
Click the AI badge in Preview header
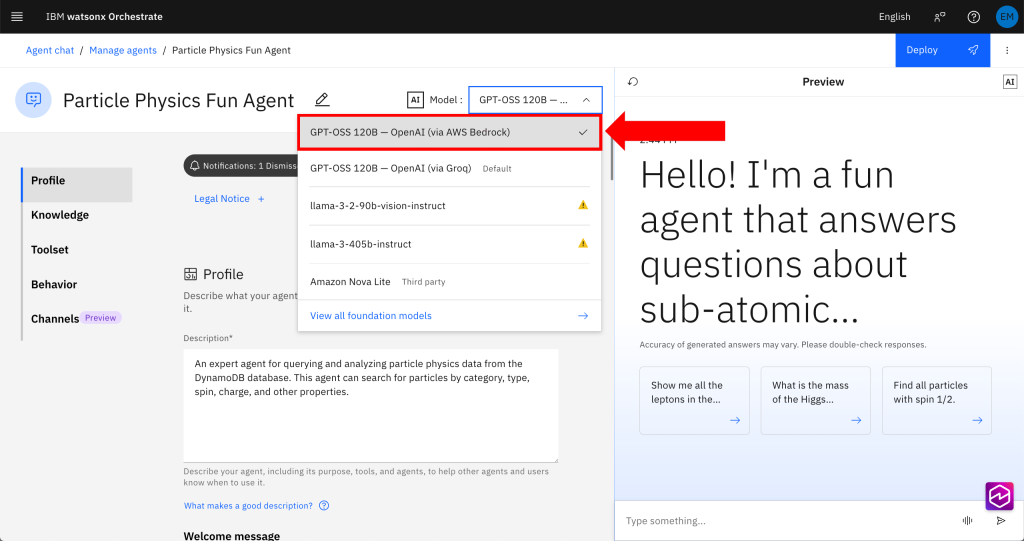(x=1010, y=82)
